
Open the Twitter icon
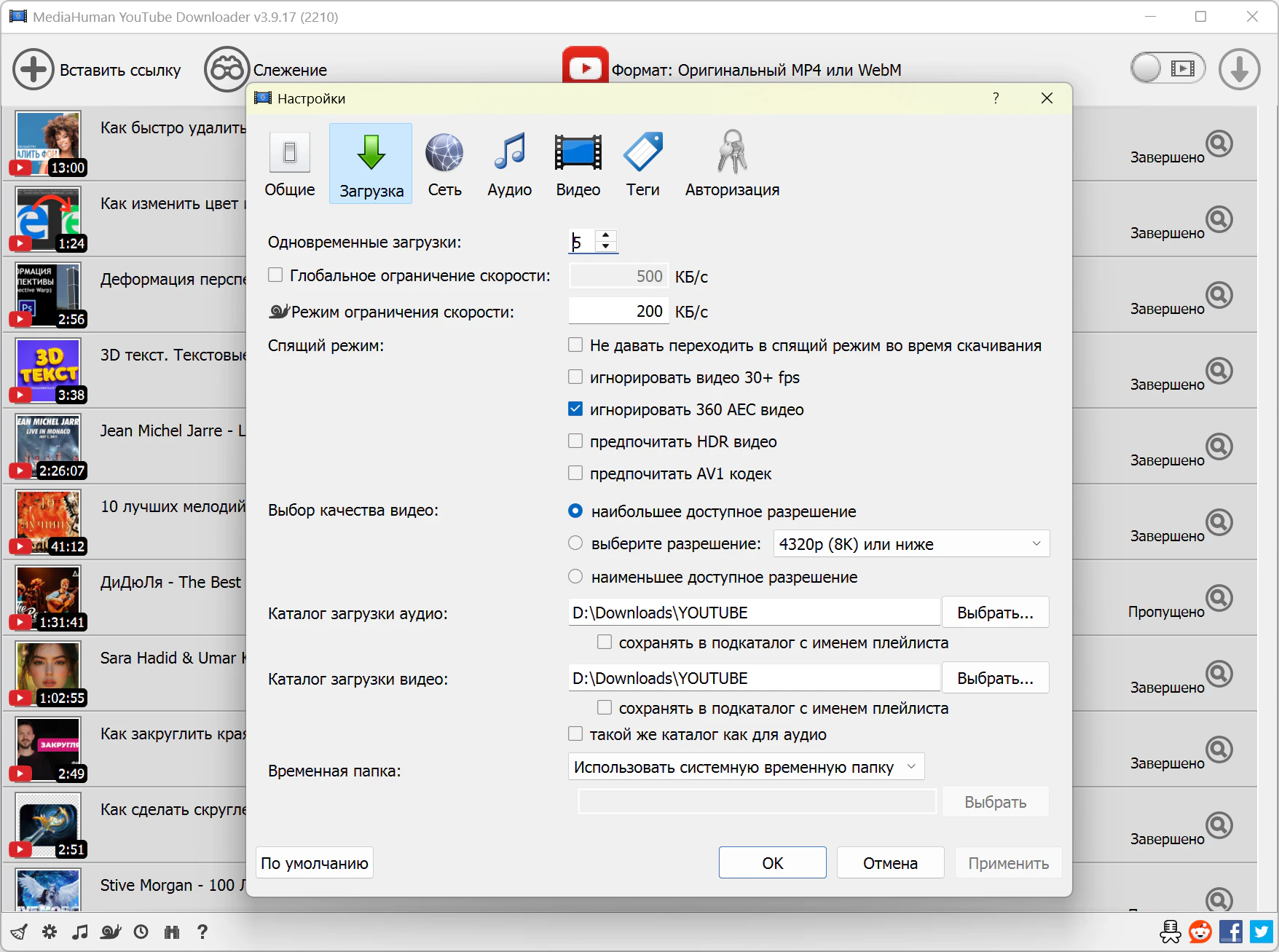(x=1262, y=932)
